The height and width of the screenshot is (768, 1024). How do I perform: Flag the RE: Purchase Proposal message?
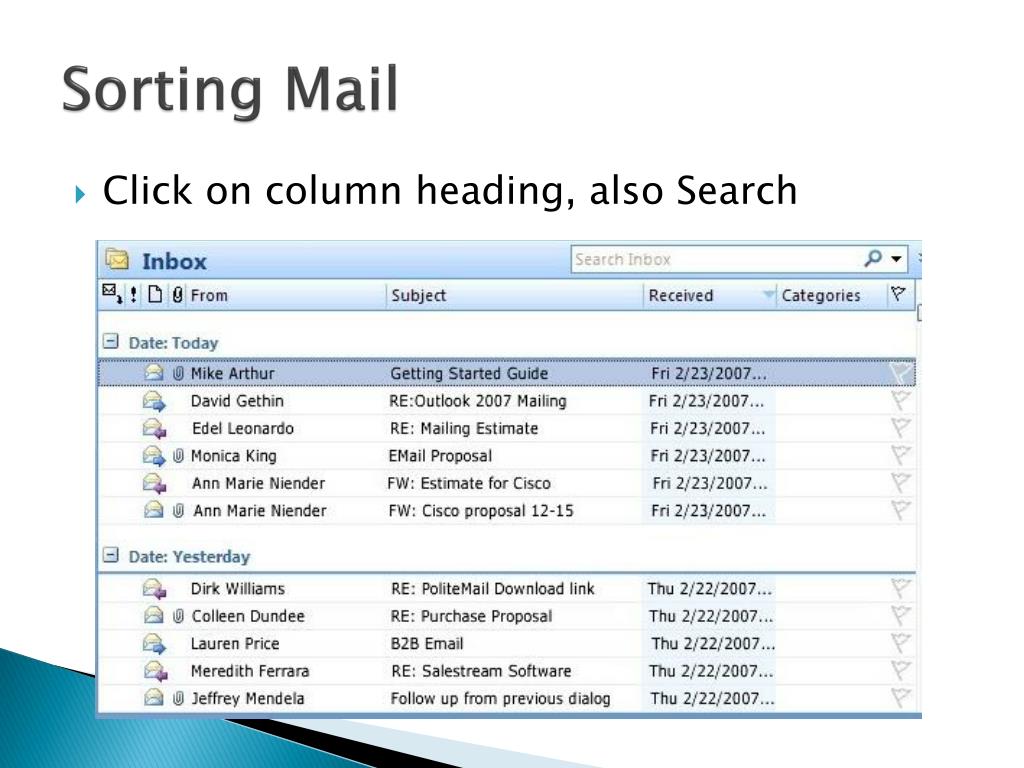[901, 616]
